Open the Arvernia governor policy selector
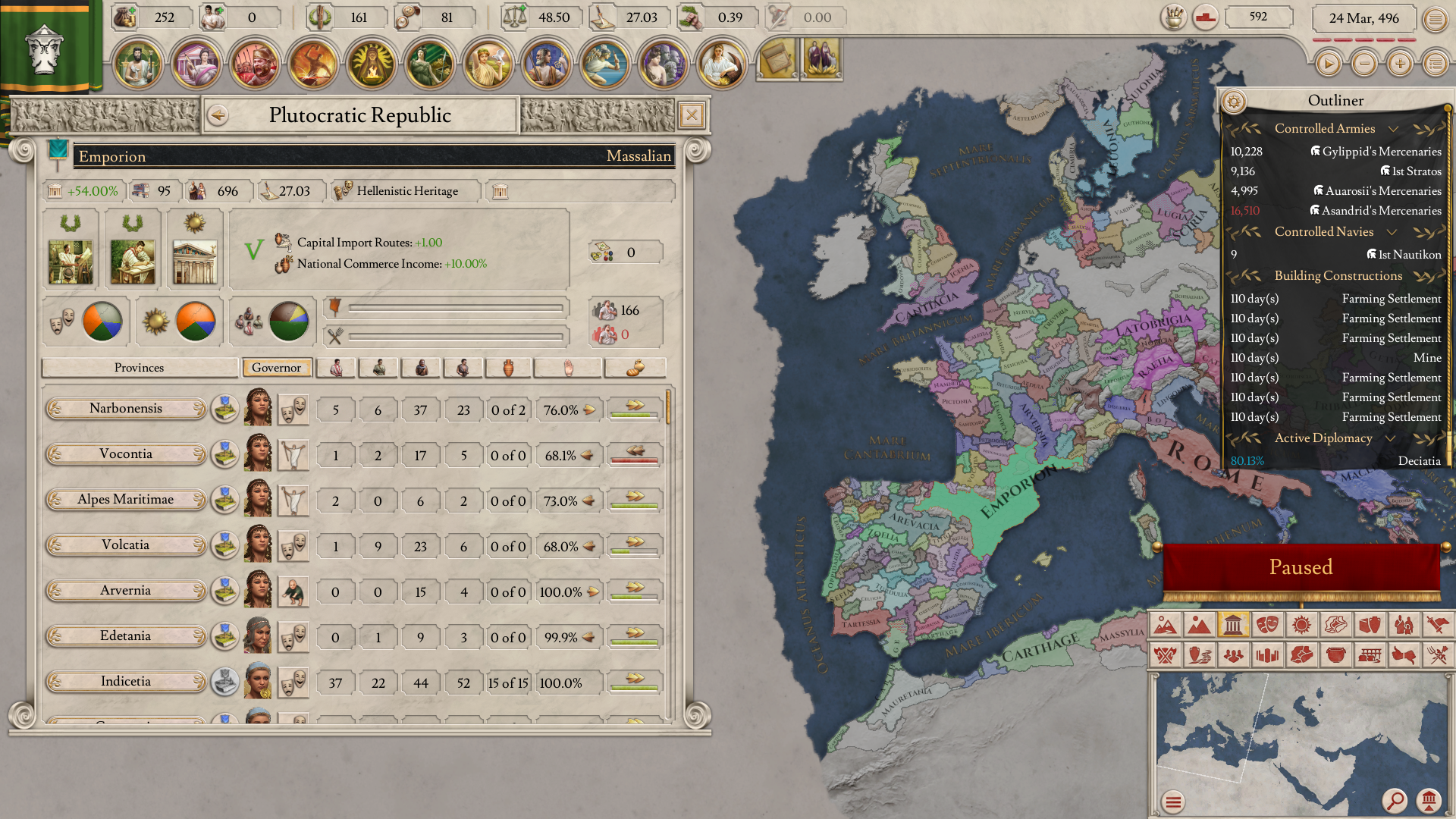 pyautogui.click(x=293, y=591)
